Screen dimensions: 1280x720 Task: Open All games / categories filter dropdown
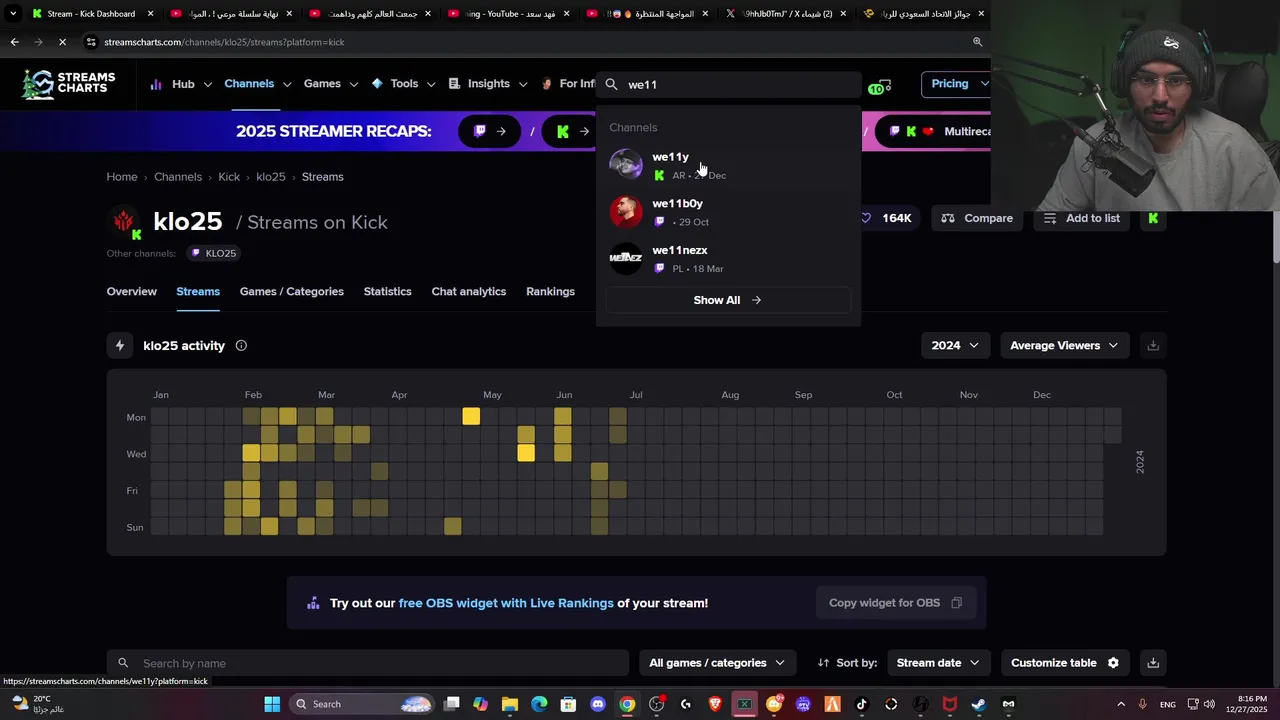coord(717,663)
